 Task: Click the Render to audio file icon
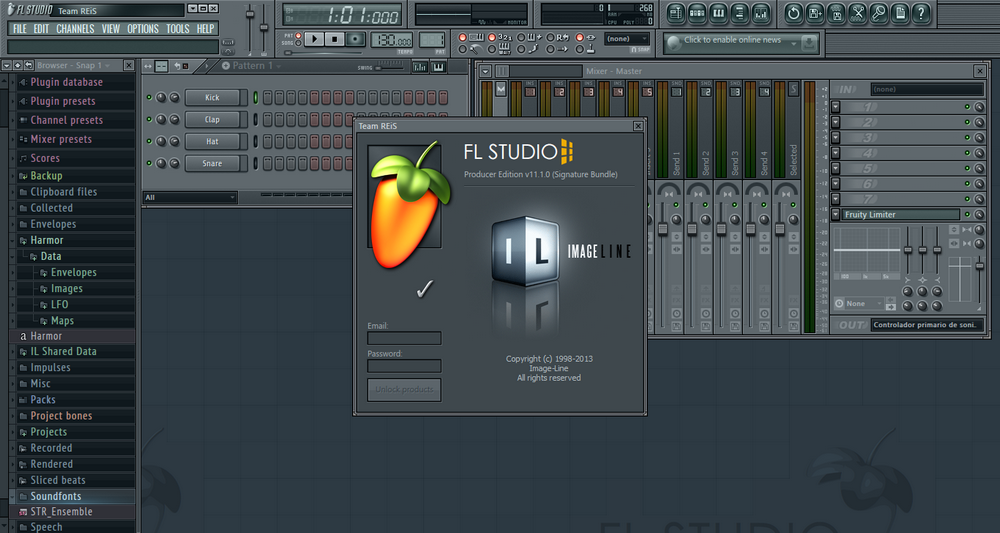click(837, 13)
